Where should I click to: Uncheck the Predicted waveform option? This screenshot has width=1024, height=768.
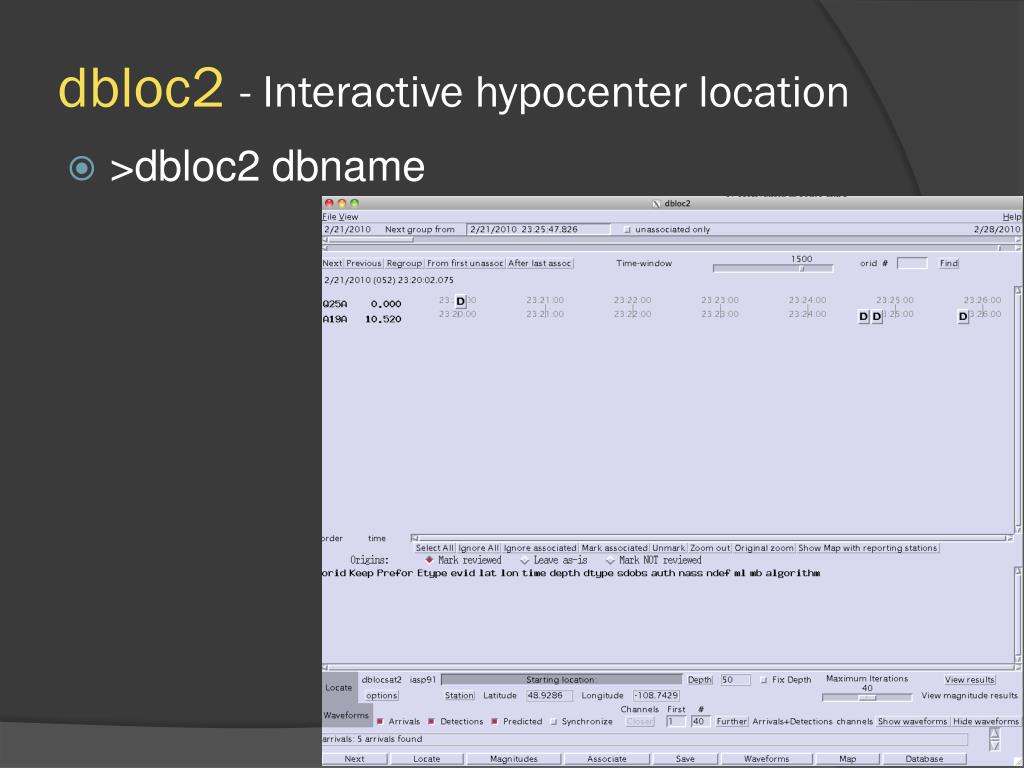494,722
